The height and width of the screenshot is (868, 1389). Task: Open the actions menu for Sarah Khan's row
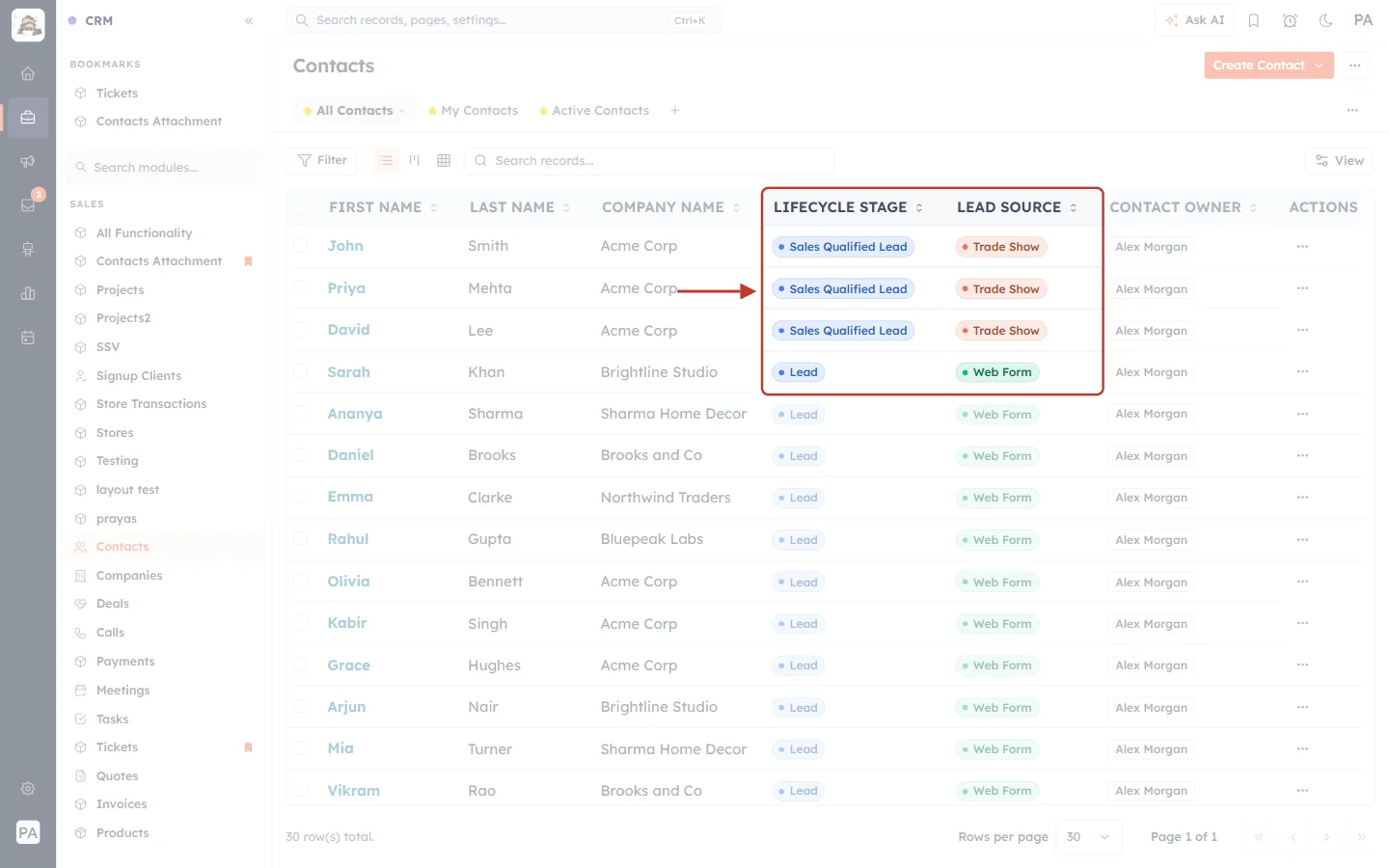click(1302, 371)
